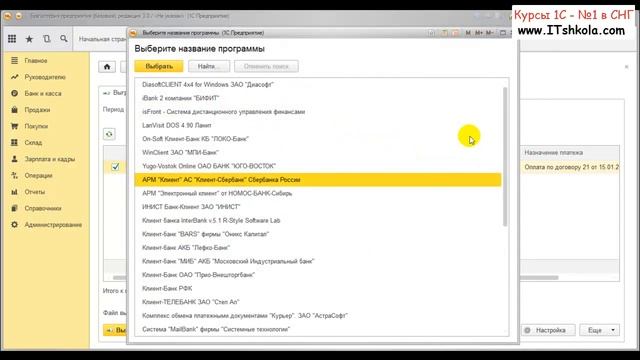Click the Отменить поиск button

[266, 66]
